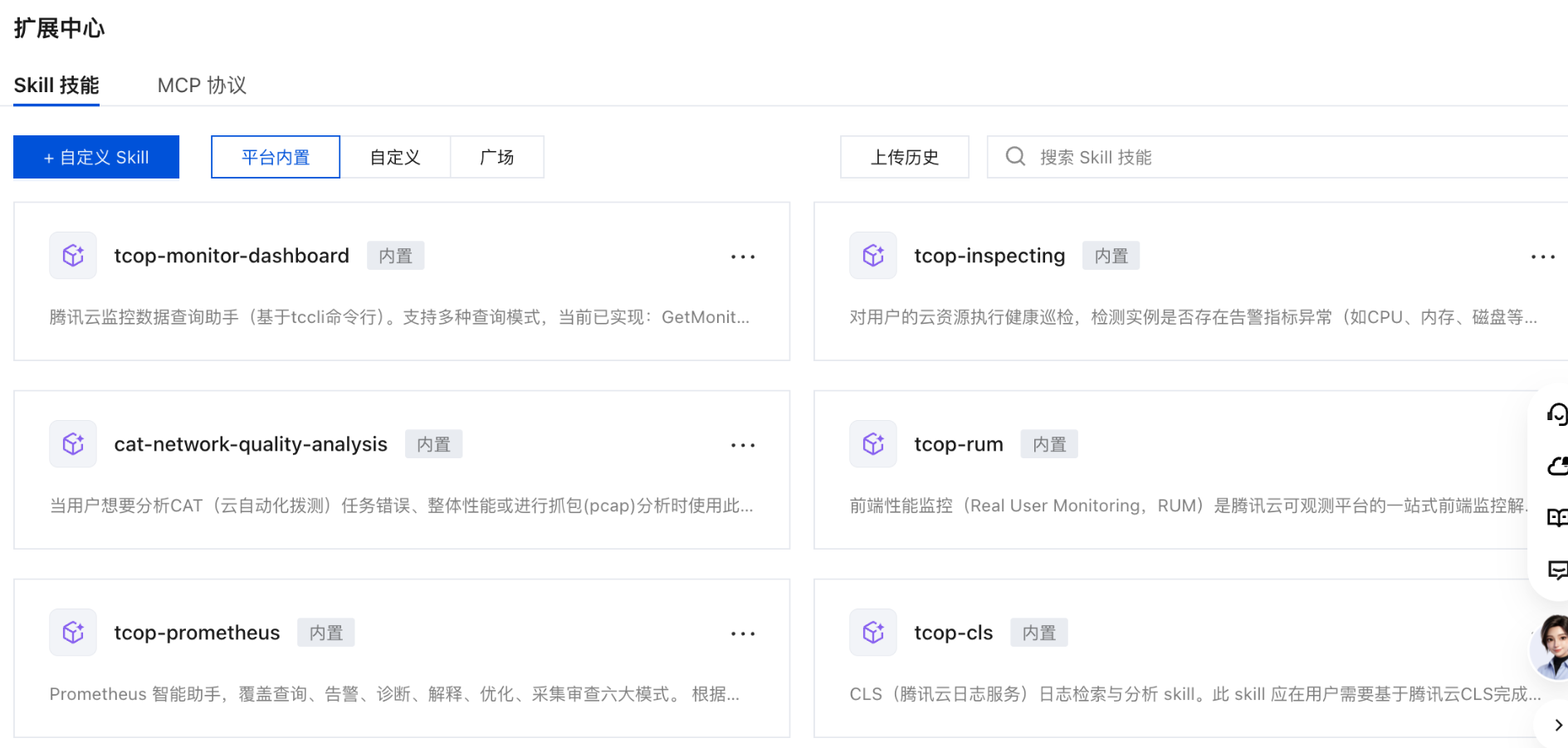The width and height of the screenshot is (1568, 748).
Task: Open more options for tcop-prometheus
Action: 743,633
